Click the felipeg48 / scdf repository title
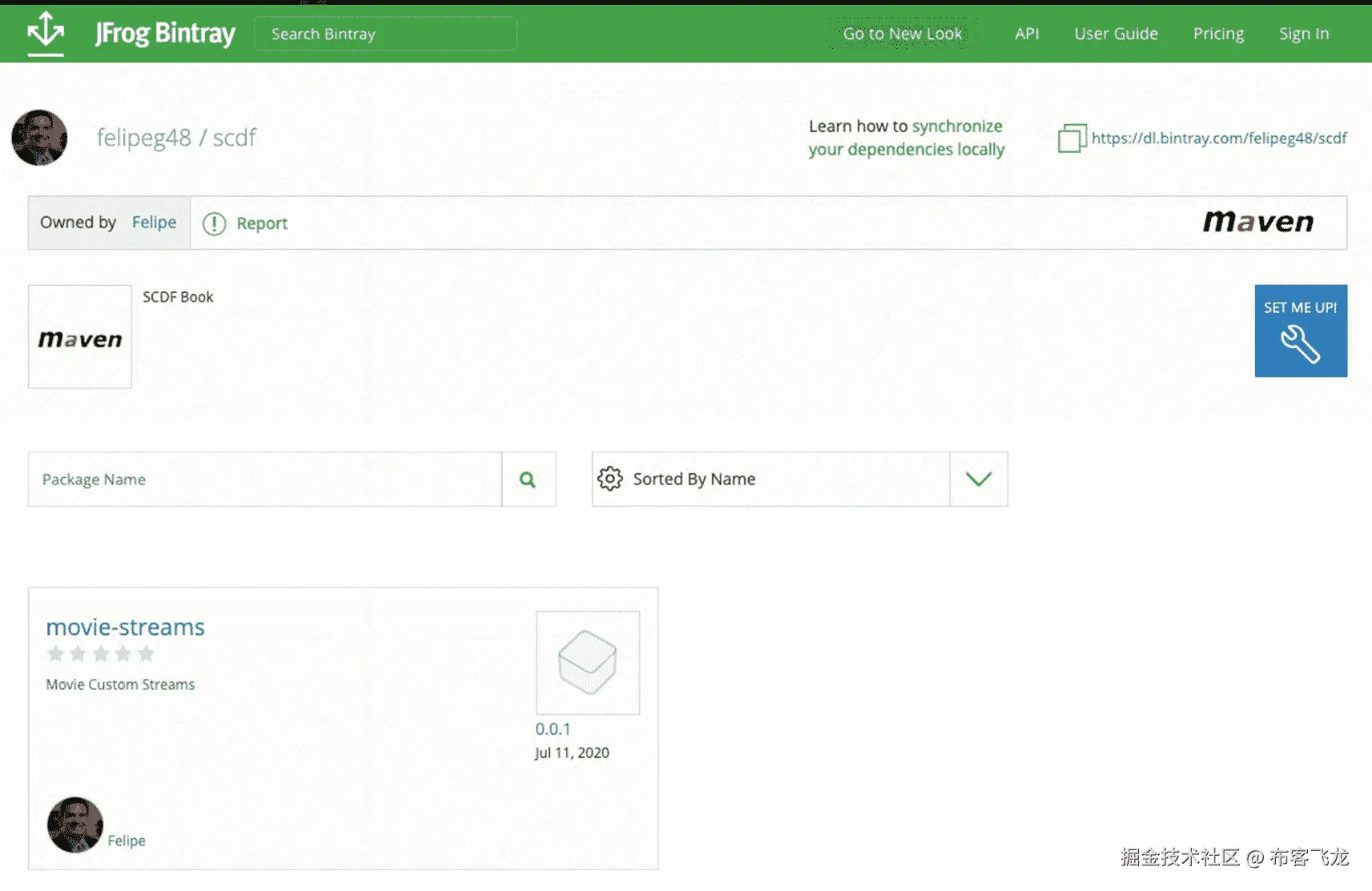Viewport: 1372px width, 891px height. 176,138
